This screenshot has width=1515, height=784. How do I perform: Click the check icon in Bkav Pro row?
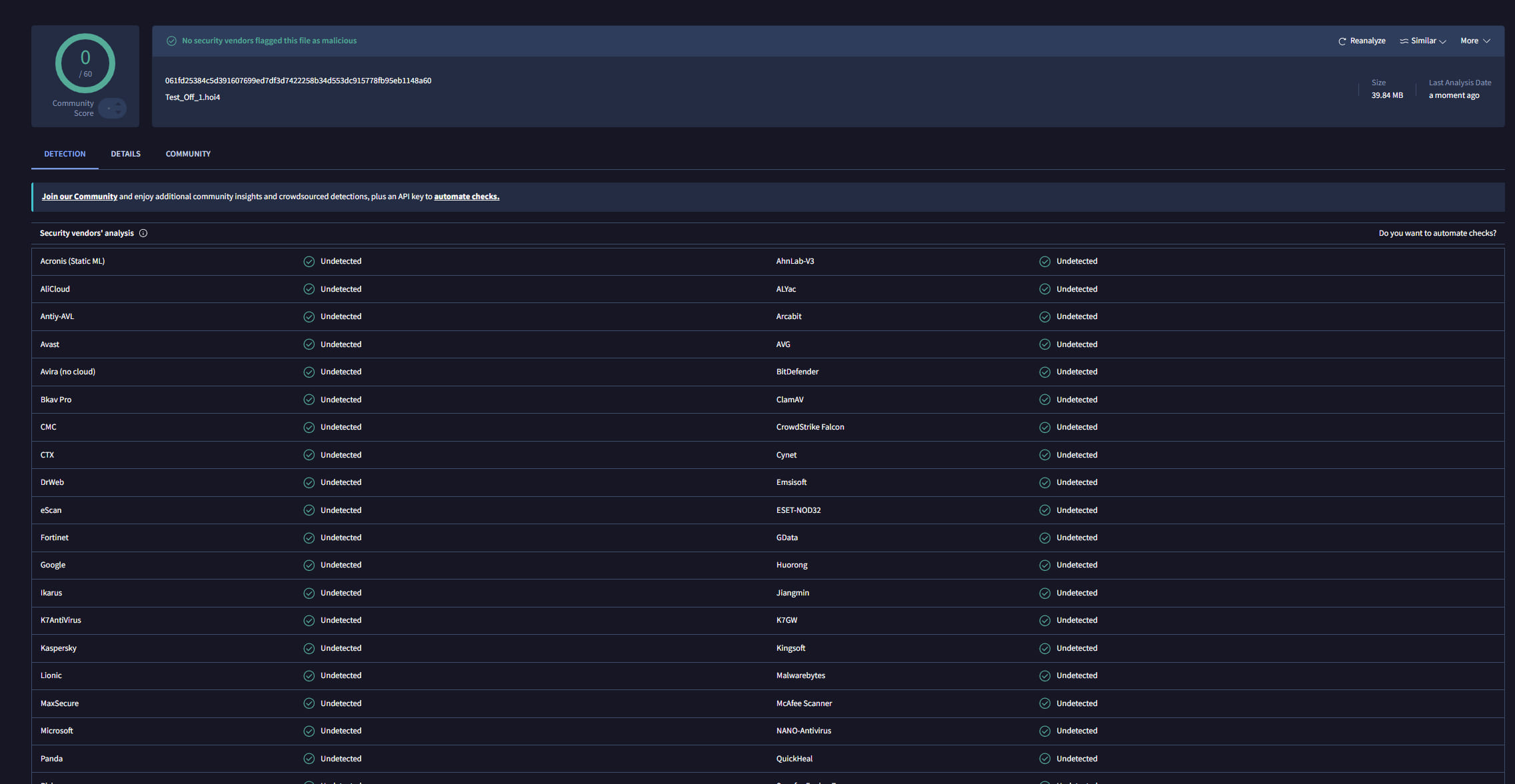pos(309,400)
